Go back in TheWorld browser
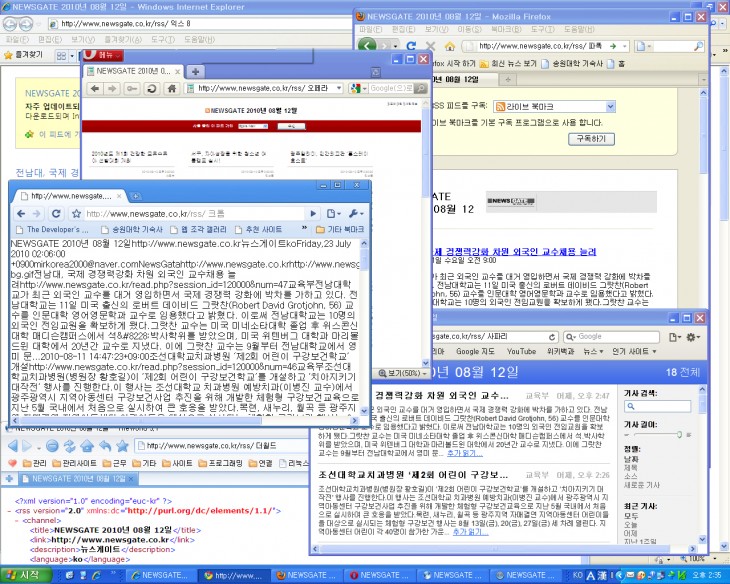This screenshot has height=584, width=730. (13, 446)
